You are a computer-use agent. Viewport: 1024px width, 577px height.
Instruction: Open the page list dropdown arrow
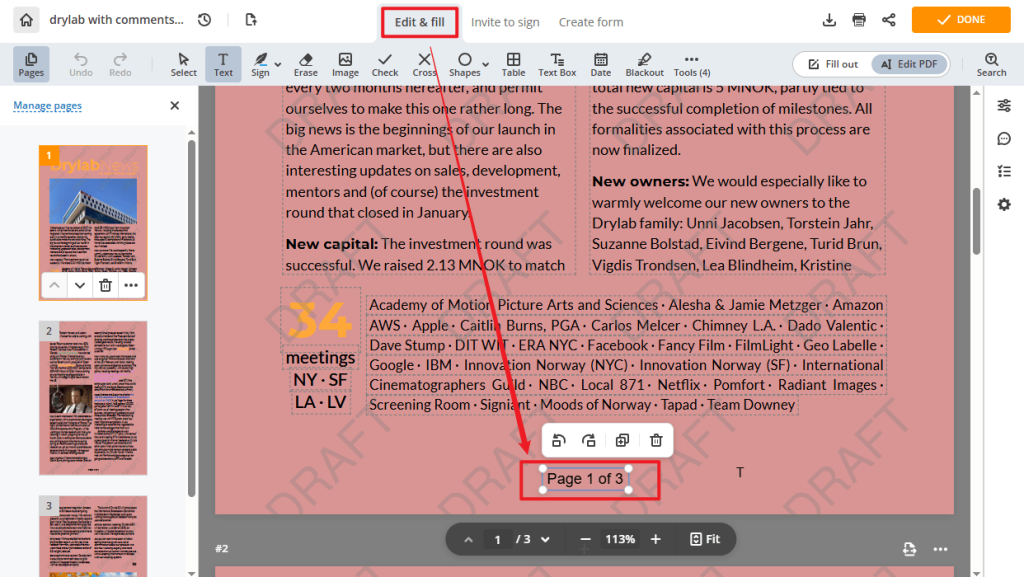click(x=545, y=539)
